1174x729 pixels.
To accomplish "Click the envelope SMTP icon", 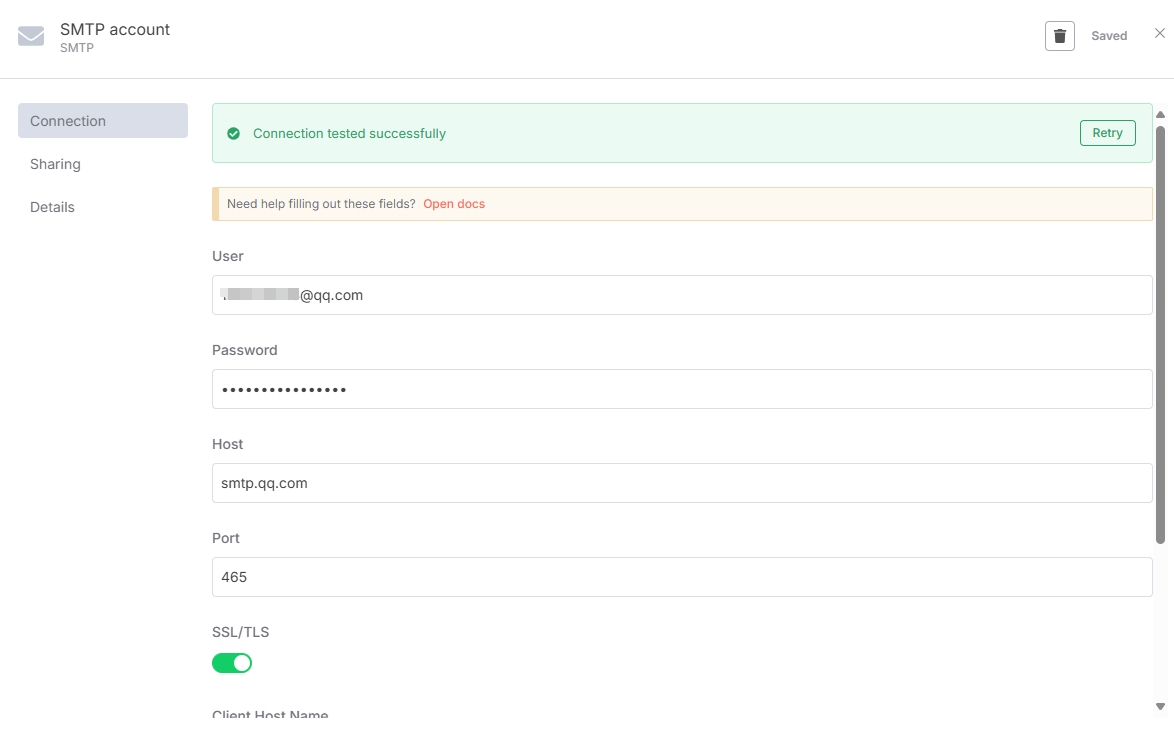I will coord(31,37).
